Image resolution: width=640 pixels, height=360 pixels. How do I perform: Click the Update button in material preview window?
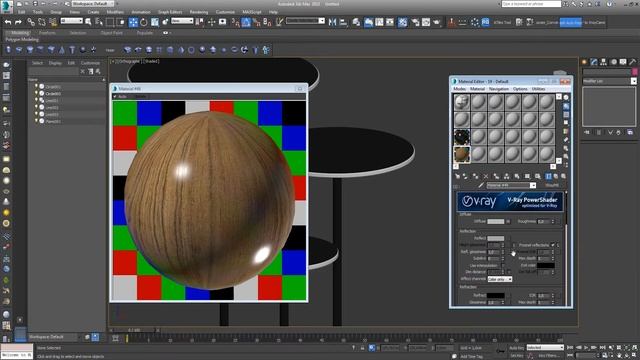click(141, 97)
